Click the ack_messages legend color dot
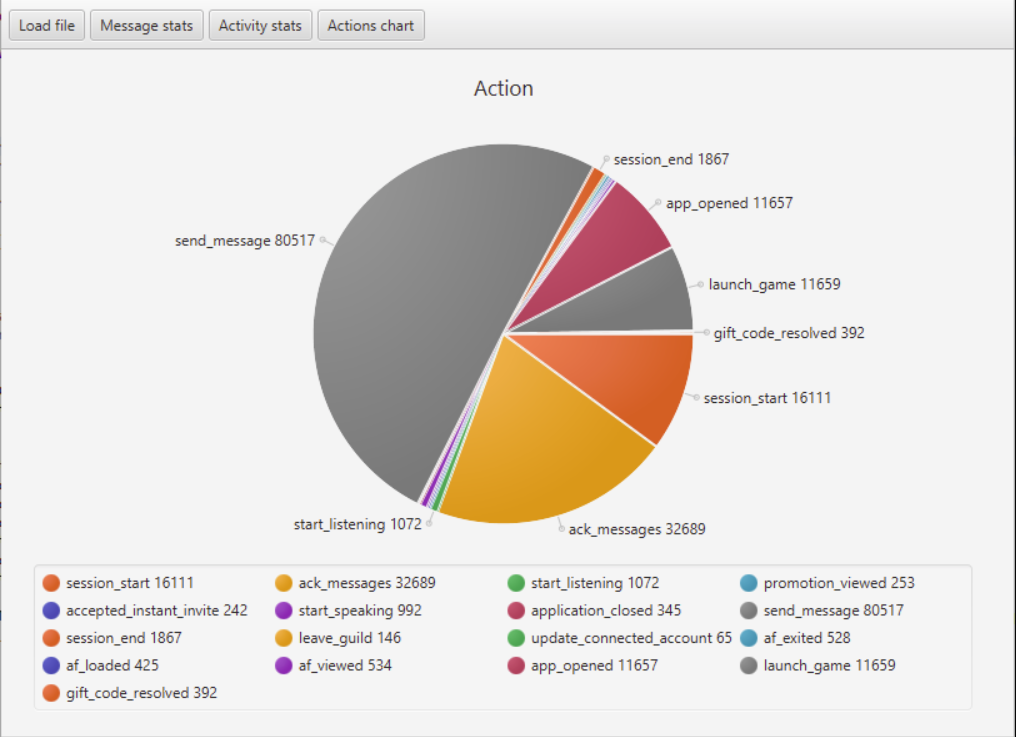Screen dimensions: 1016x737 point(284,583)
